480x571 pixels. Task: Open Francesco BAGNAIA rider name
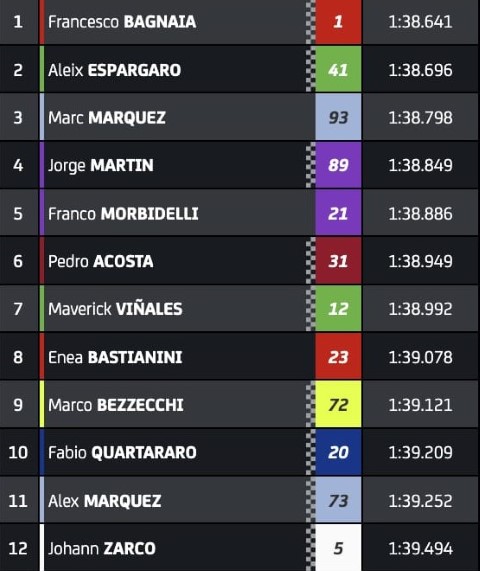122,22
